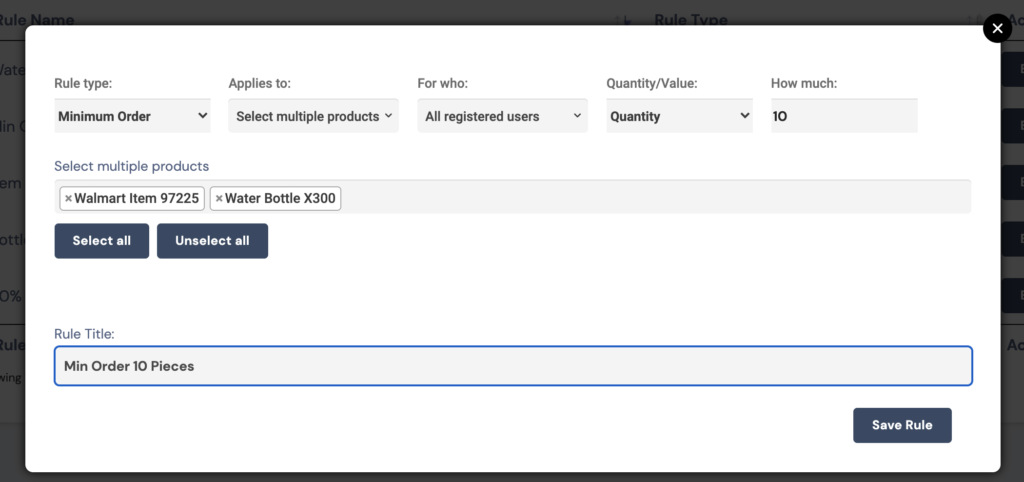Click the Walmart Item 97225 tag text
The image size is (1024, 482).
pos(136,199)
